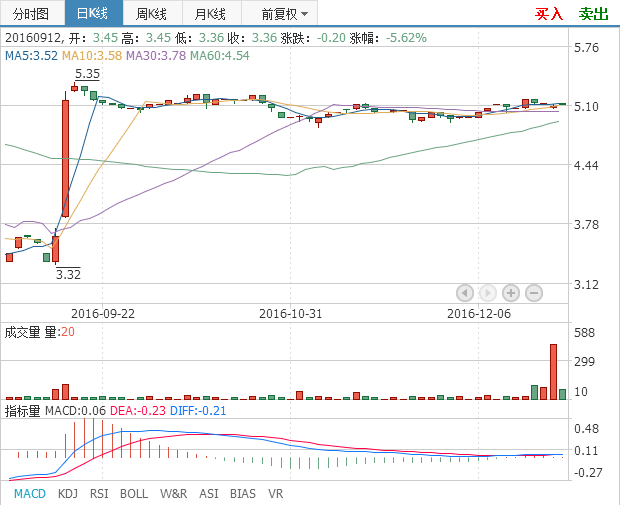Select the MACD indicator
This screenshot has height=505, width=622.
[x=29, y=493]
